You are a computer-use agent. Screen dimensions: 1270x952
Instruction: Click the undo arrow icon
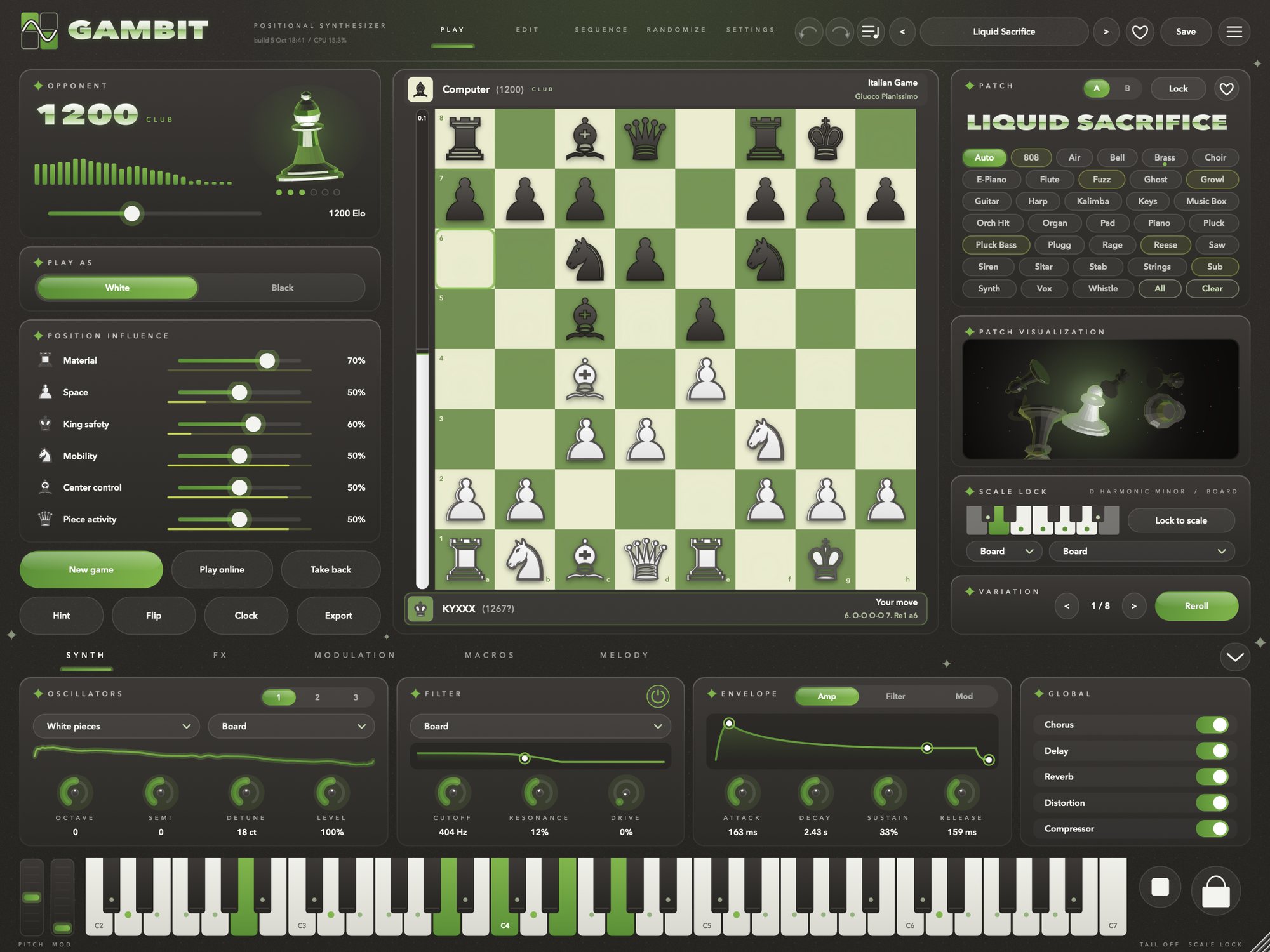tap(808, 32)
